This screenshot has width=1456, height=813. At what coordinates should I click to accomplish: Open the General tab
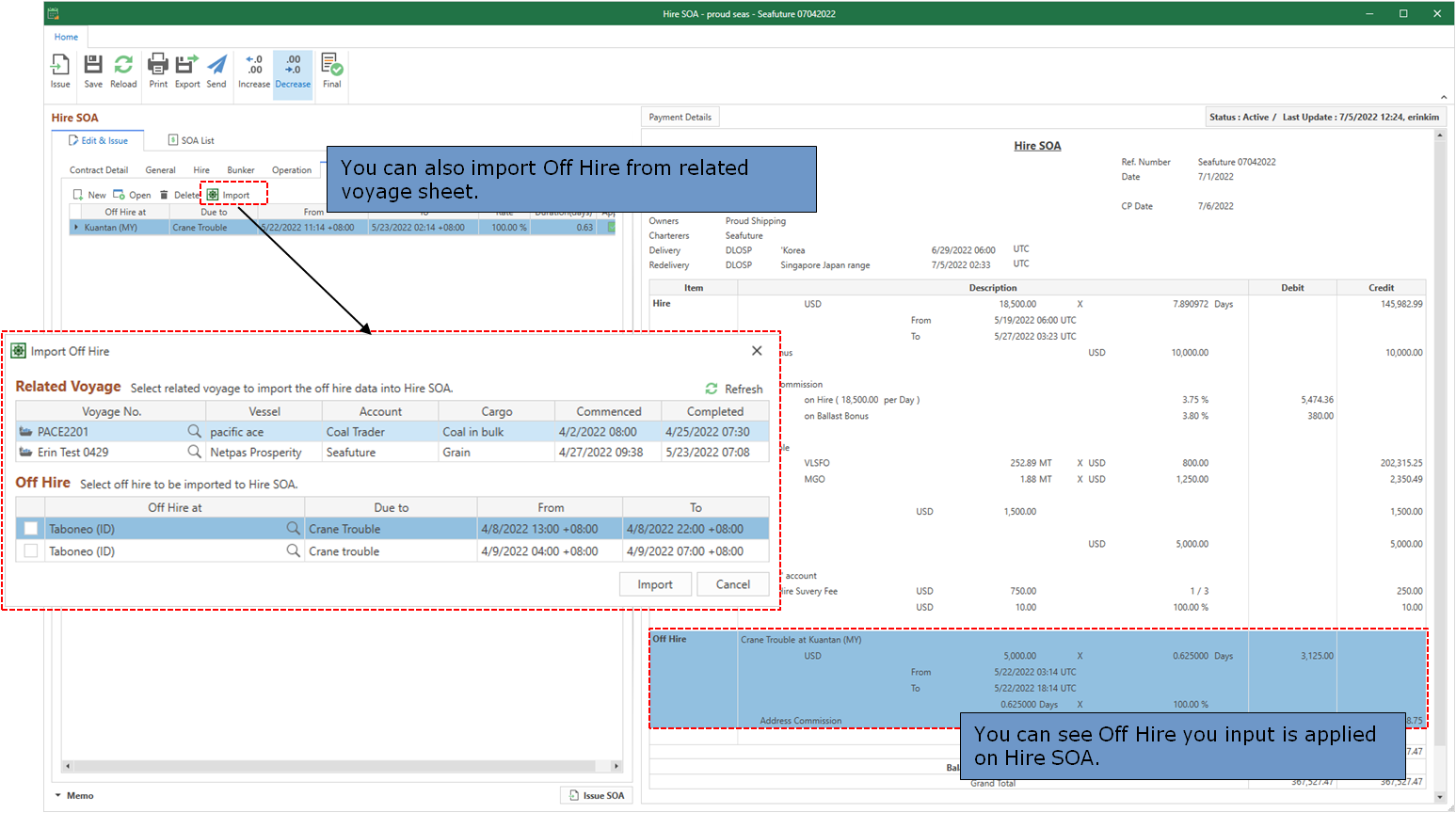click(160, 170)
